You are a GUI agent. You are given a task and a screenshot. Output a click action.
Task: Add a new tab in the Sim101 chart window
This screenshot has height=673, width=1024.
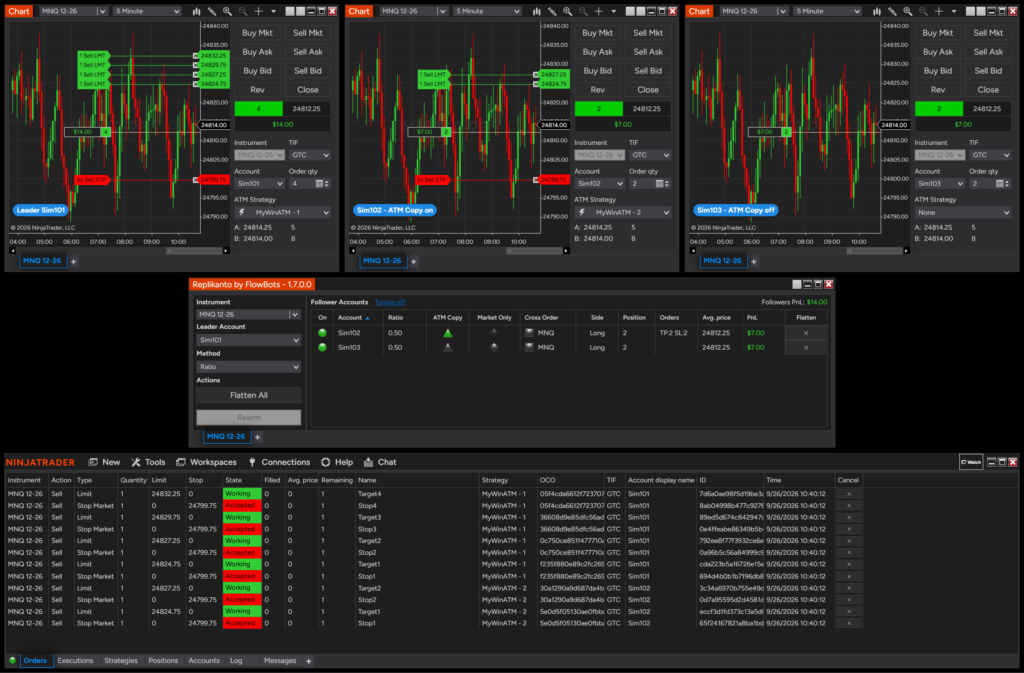coord(74,261)
